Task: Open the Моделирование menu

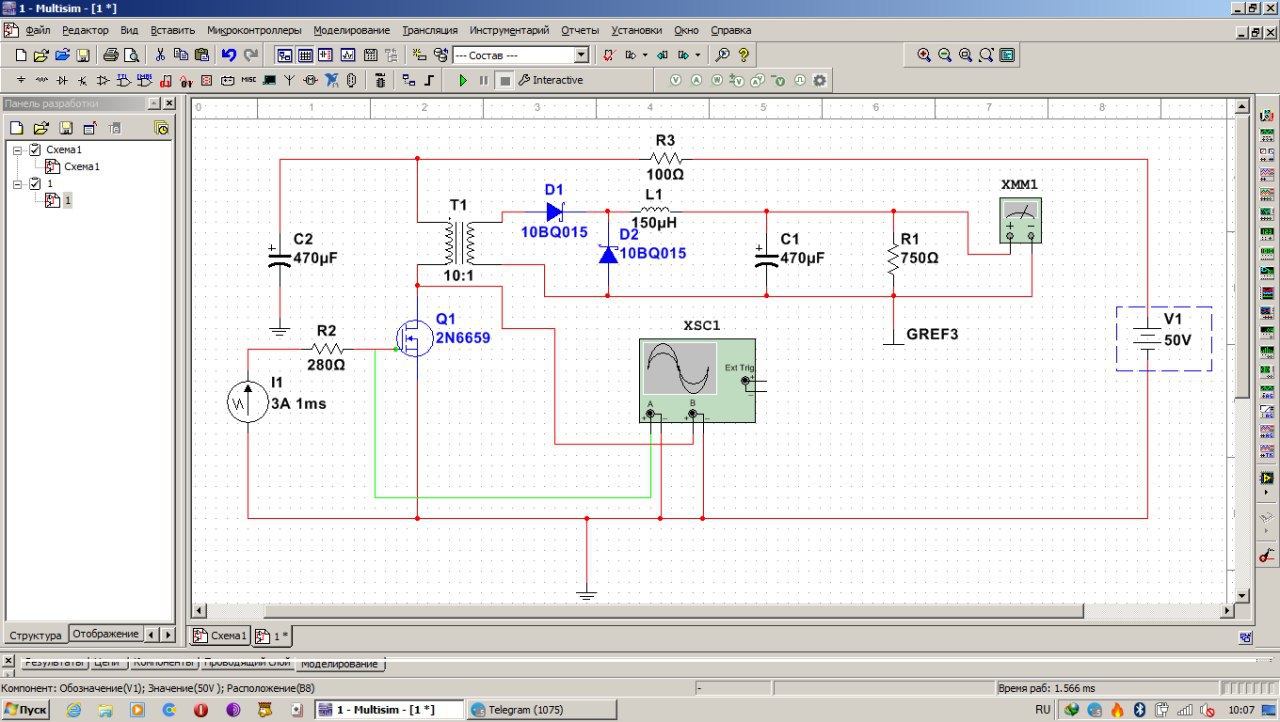Action: (352, 30)
